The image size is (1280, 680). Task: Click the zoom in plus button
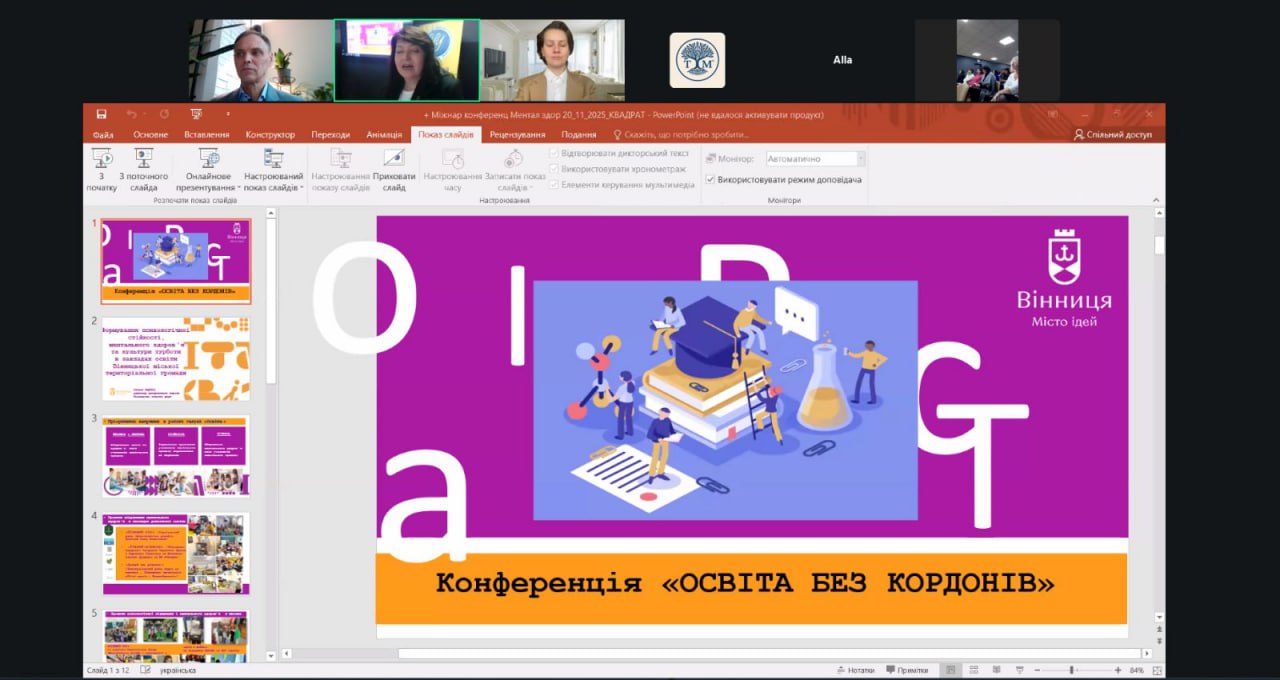point(1117,670)
